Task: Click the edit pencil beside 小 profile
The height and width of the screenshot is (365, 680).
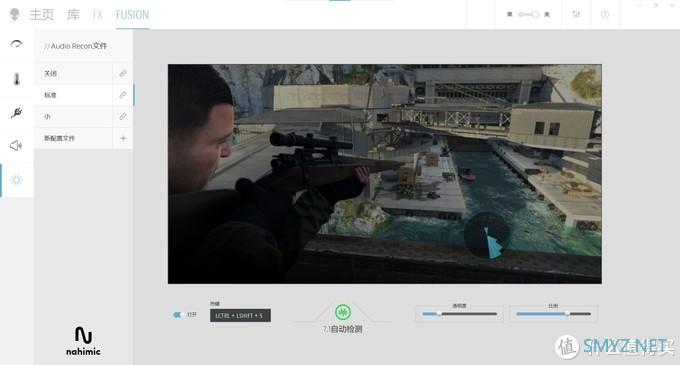Action: (x=123, y=117)
